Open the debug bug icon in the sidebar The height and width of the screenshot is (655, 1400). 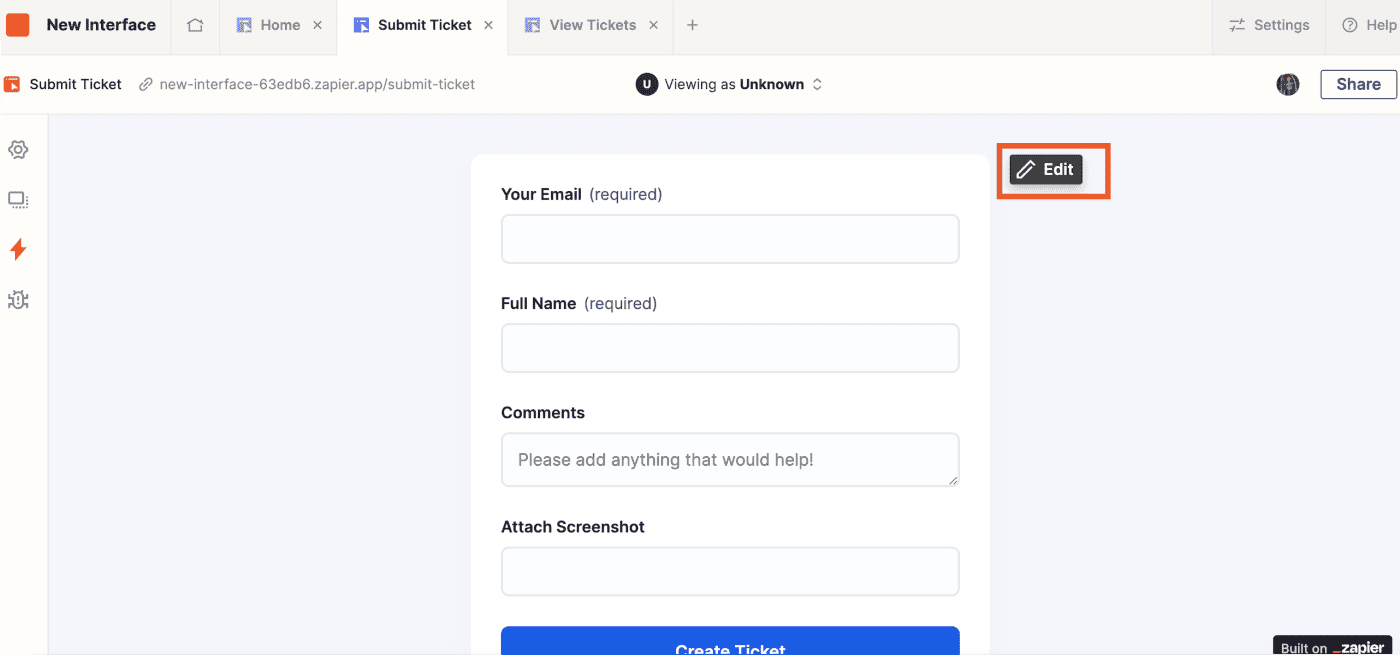[x=18, y=299]
